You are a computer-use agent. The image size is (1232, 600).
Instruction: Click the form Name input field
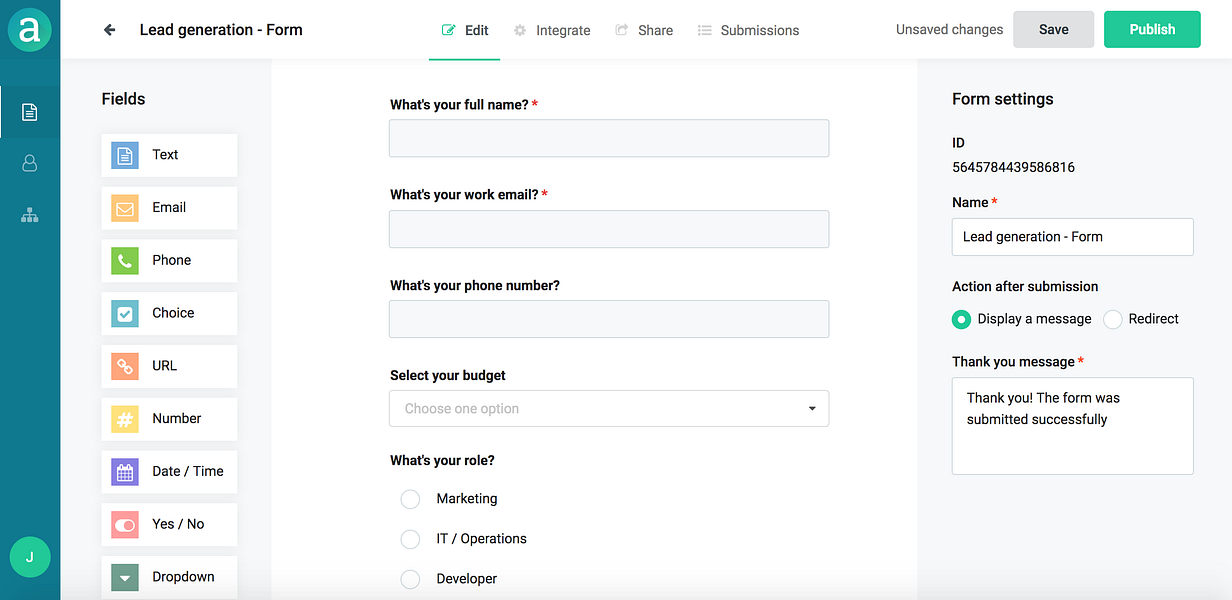pyautogui.click(x=1073, y=237)
